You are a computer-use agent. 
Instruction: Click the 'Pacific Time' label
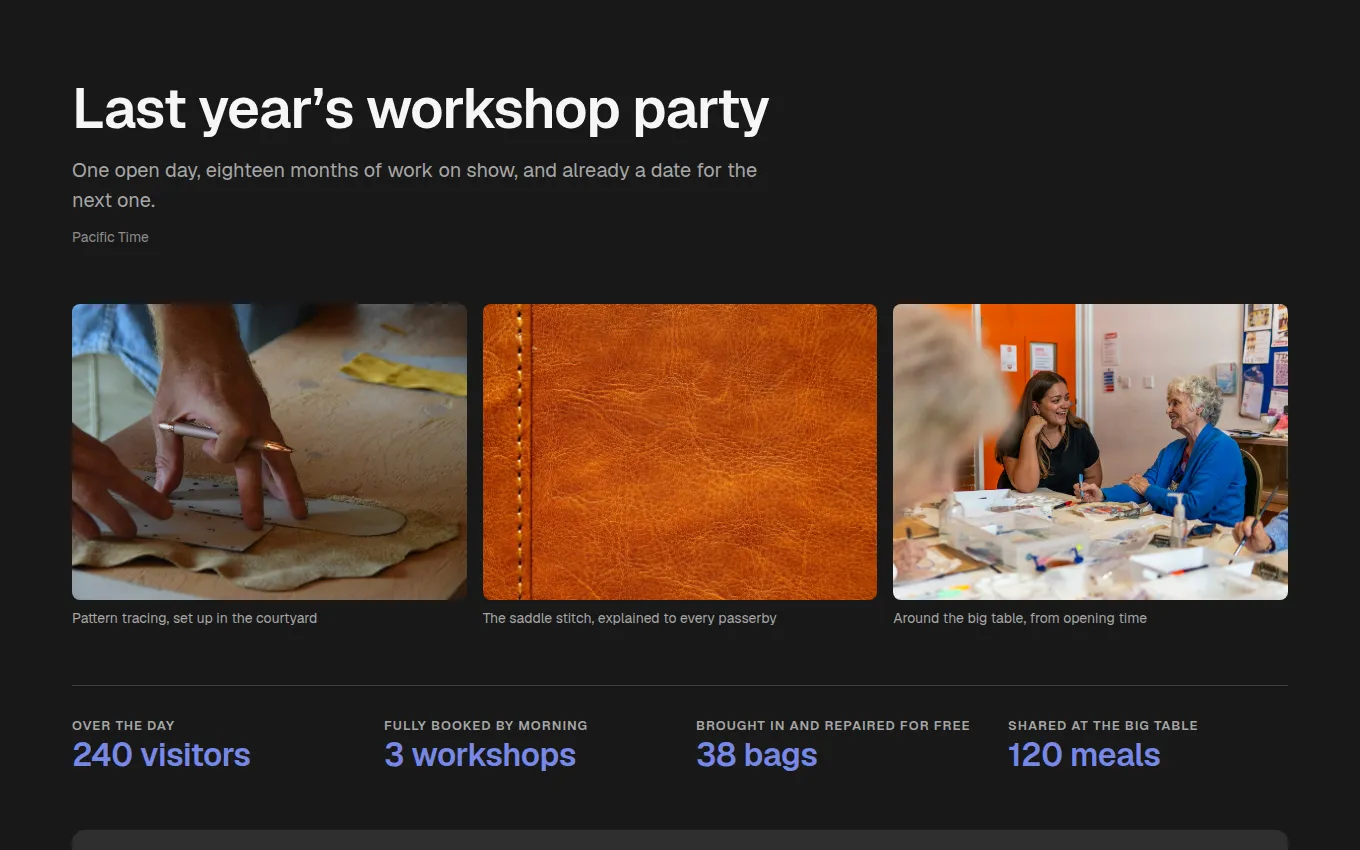click(x=110, y=237)
